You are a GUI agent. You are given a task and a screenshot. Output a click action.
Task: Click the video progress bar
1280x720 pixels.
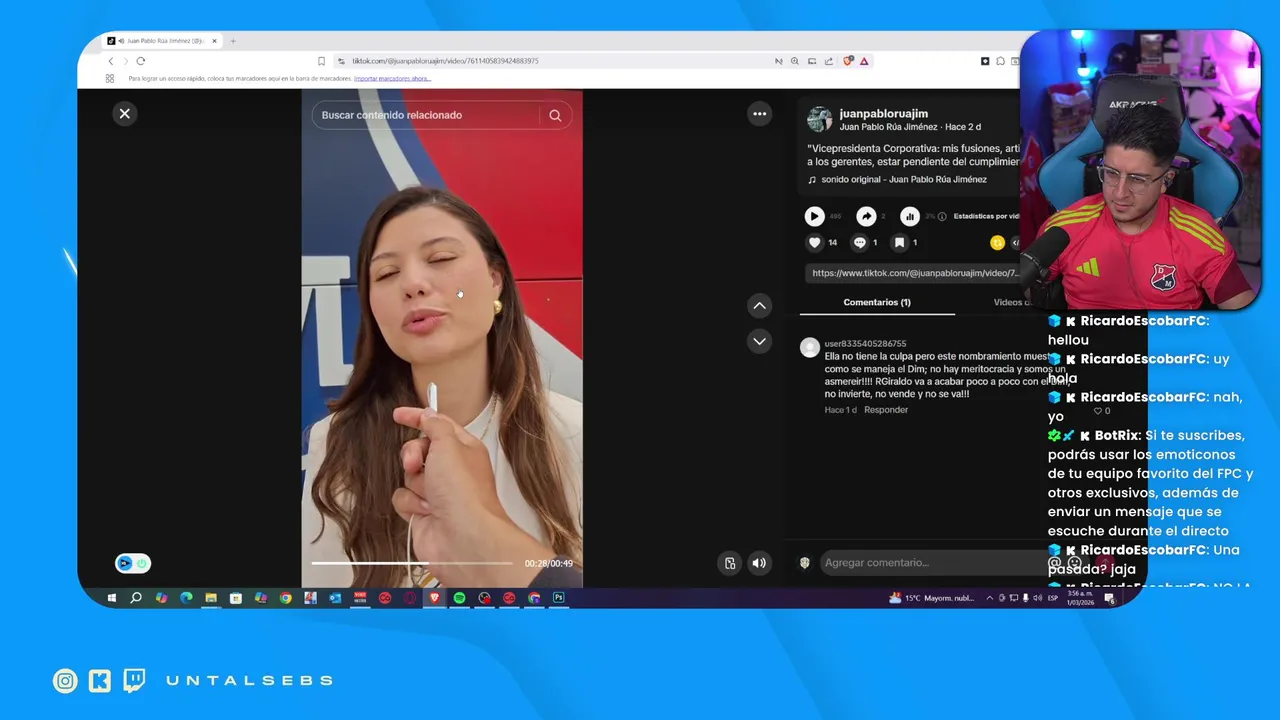coord(412,563)
